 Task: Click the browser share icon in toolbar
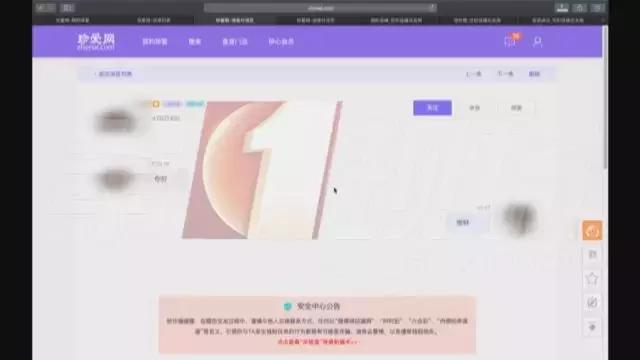pos(580,7)
